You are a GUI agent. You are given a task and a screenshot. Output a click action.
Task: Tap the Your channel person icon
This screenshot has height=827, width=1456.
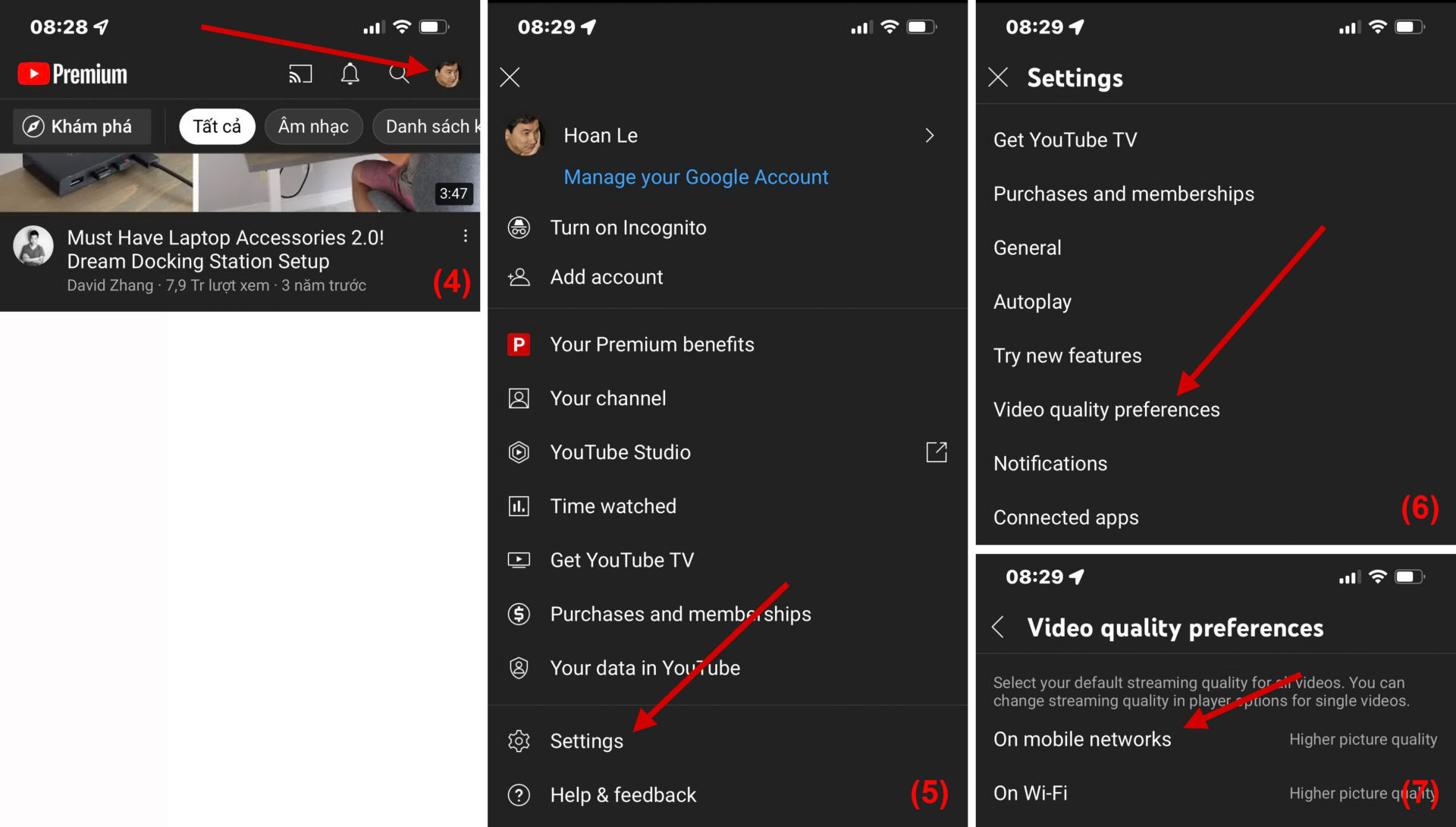519,398
